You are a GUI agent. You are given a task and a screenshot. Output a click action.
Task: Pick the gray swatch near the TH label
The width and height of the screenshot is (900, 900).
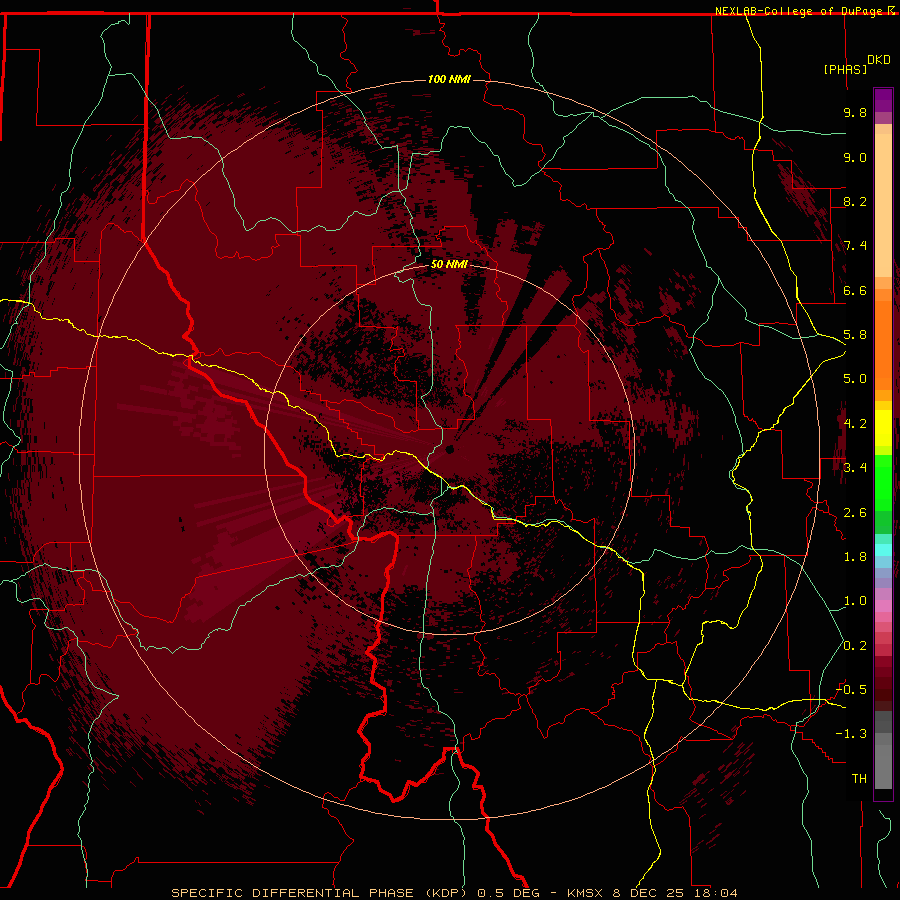click(x=883, y=766)
